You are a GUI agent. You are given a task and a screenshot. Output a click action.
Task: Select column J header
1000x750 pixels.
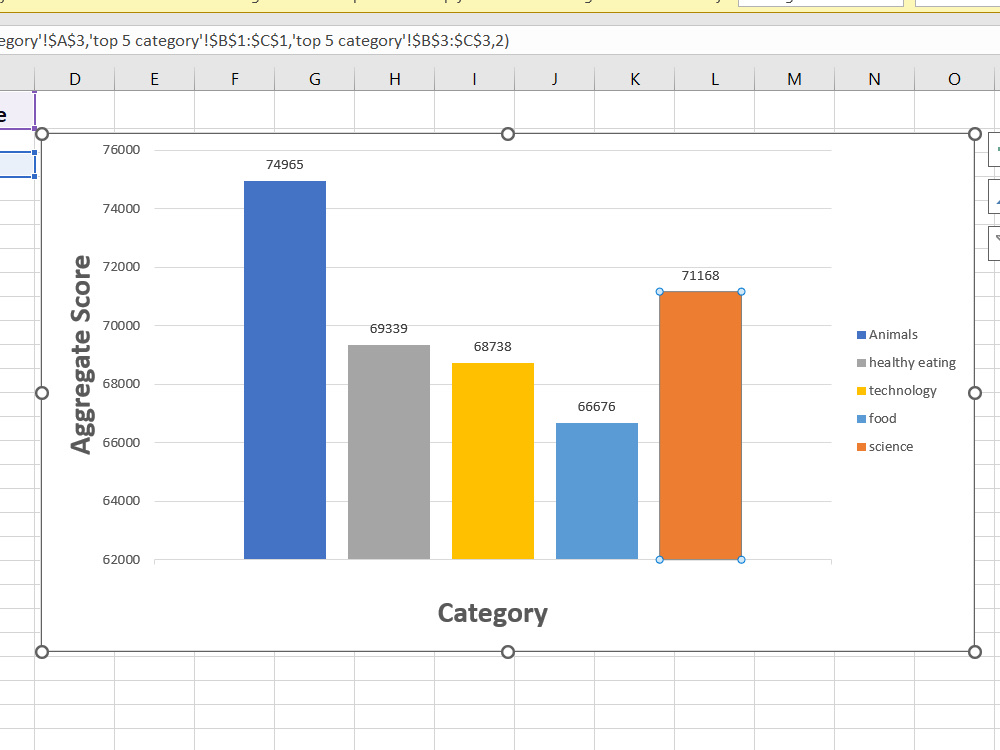[555, 79]
